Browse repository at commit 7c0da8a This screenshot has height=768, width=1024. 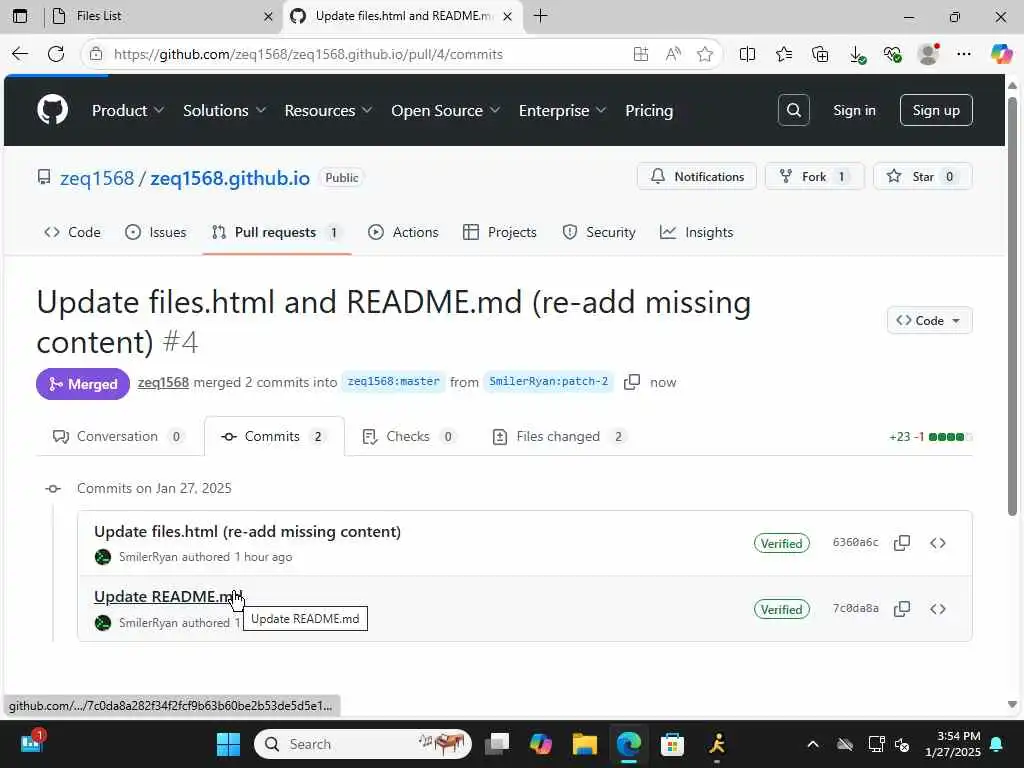pyautogui.click(x=938, y=609)
